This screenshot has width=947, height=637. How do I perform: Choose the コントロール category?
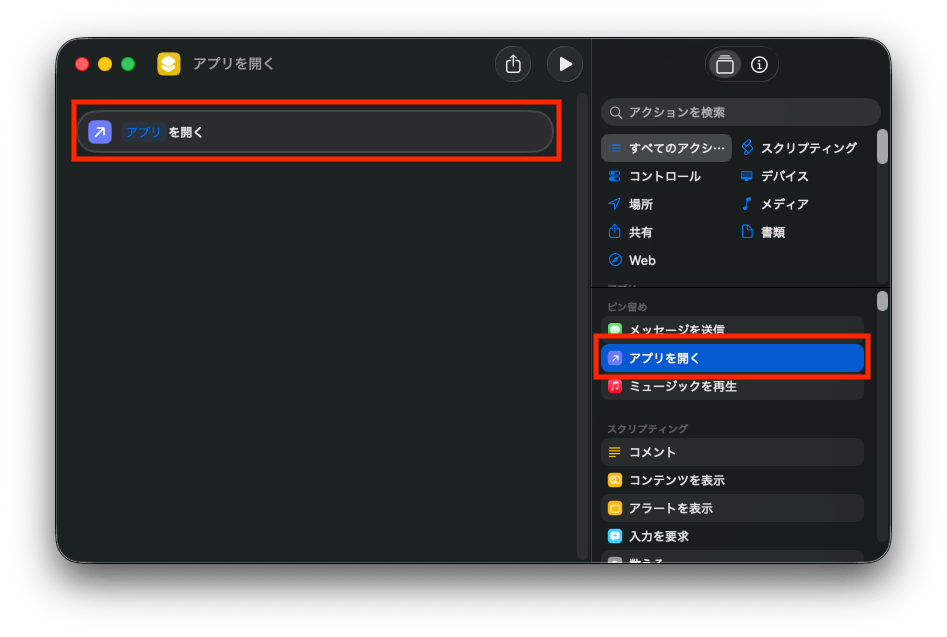click(655, 176)
